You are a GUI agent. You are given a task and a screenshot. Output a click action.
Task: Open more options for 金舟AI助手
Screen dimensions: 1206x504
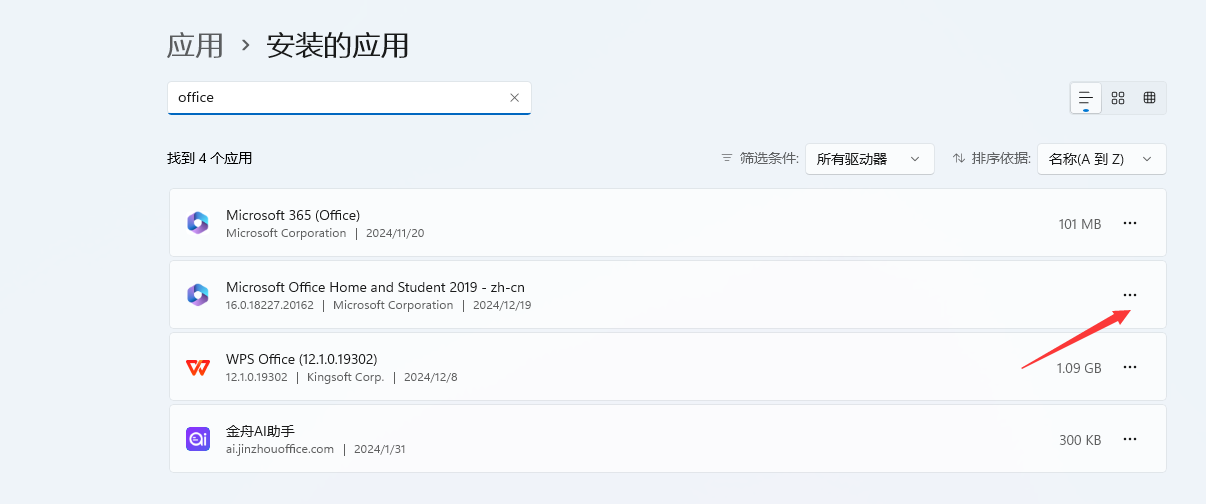pos(1130,439)
